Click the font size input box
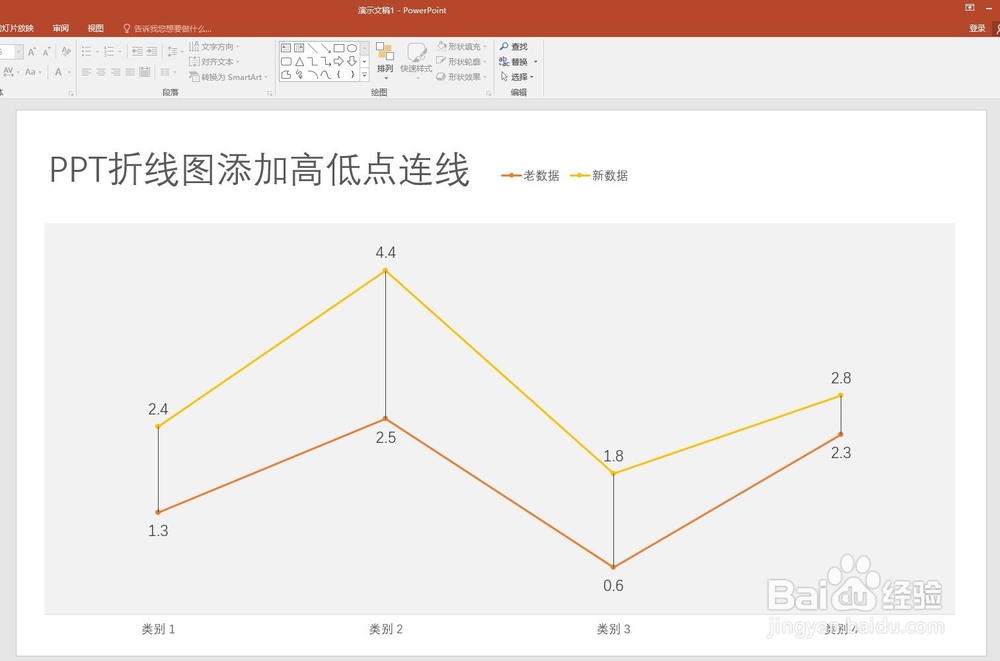 click(8, 50)
